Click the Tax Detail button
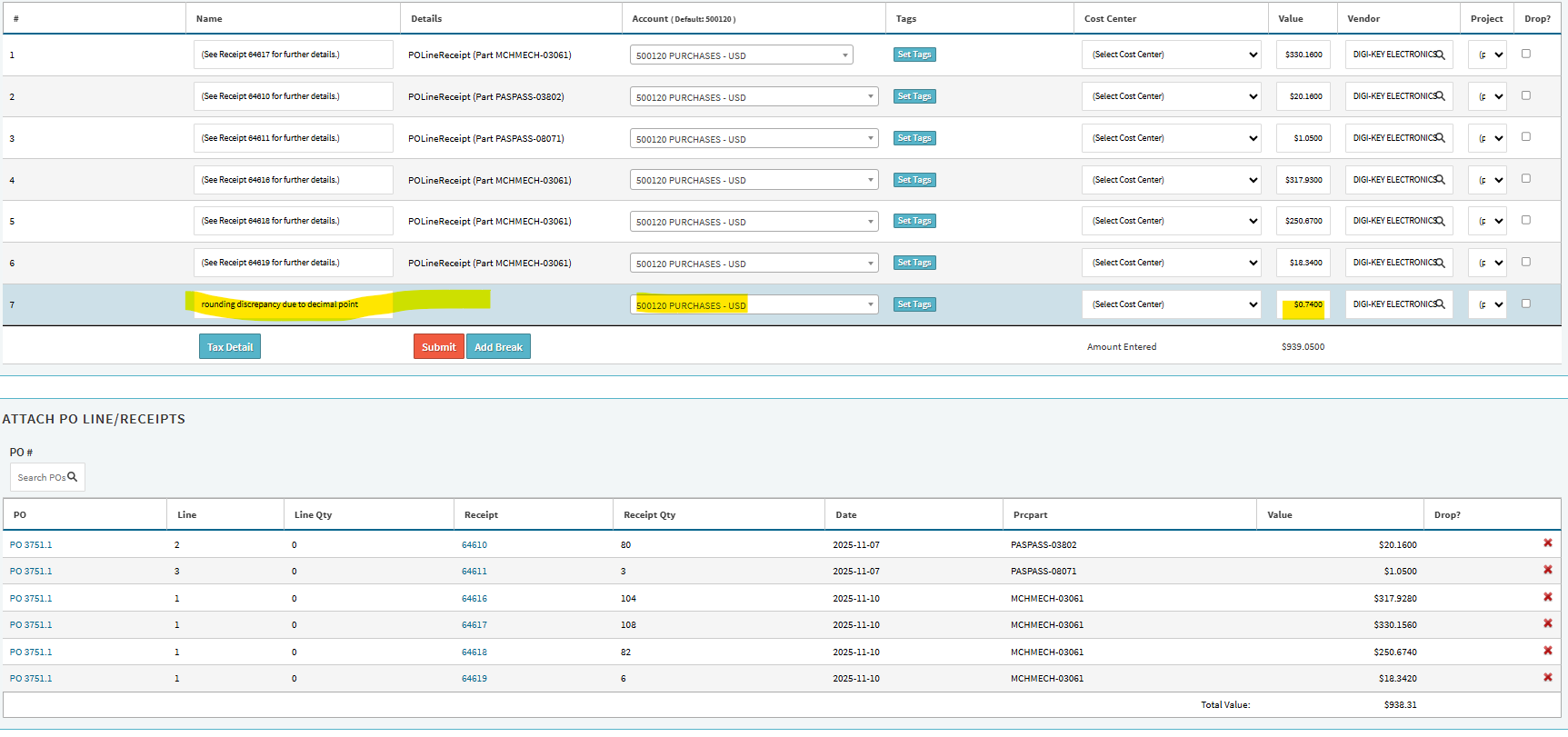The width and height of the screenshot is (1568, 737). pyautogui.click(x=230, y=347)
